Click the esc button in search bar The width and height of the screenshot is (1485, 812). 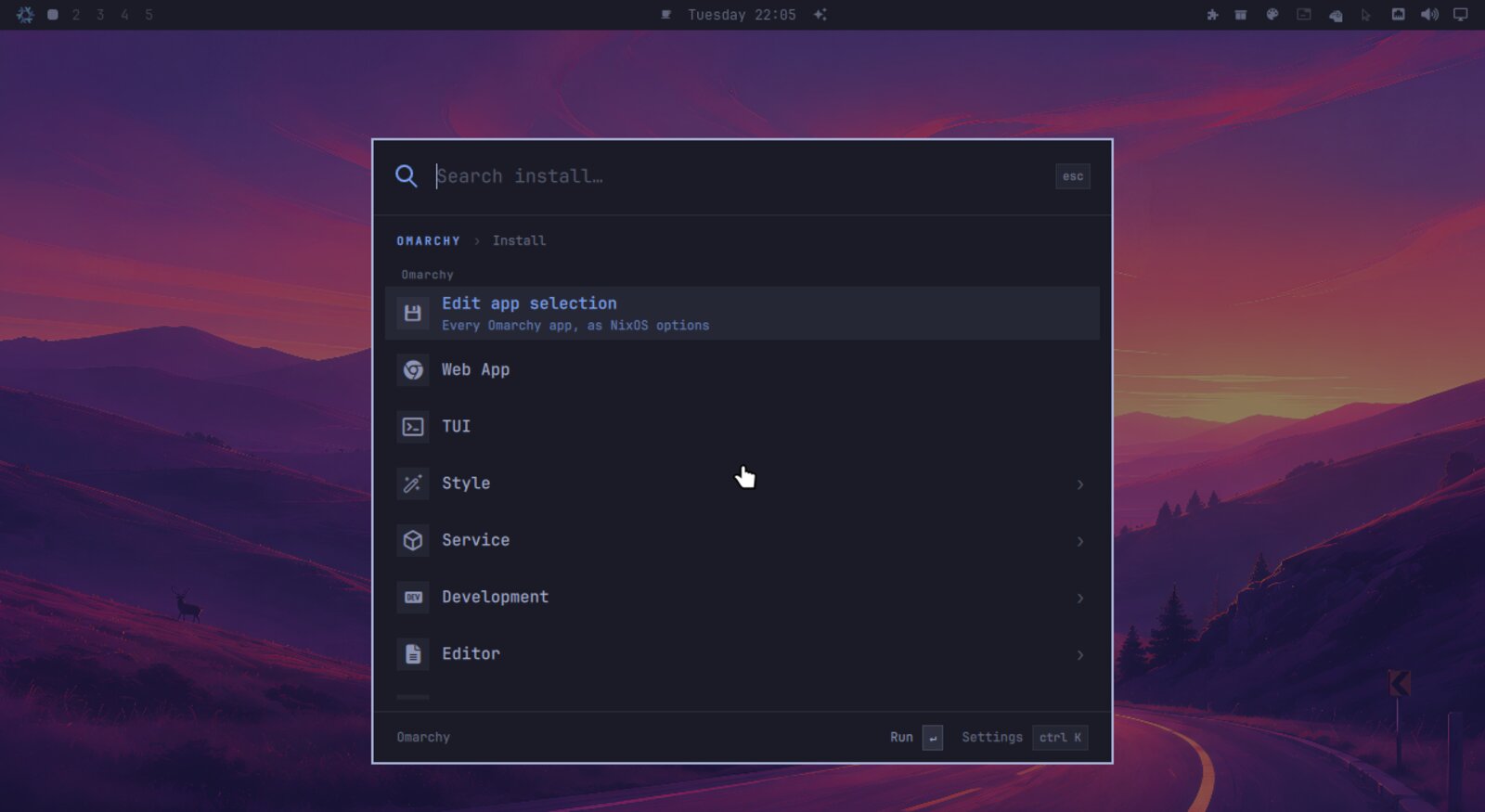(1073, 176)
